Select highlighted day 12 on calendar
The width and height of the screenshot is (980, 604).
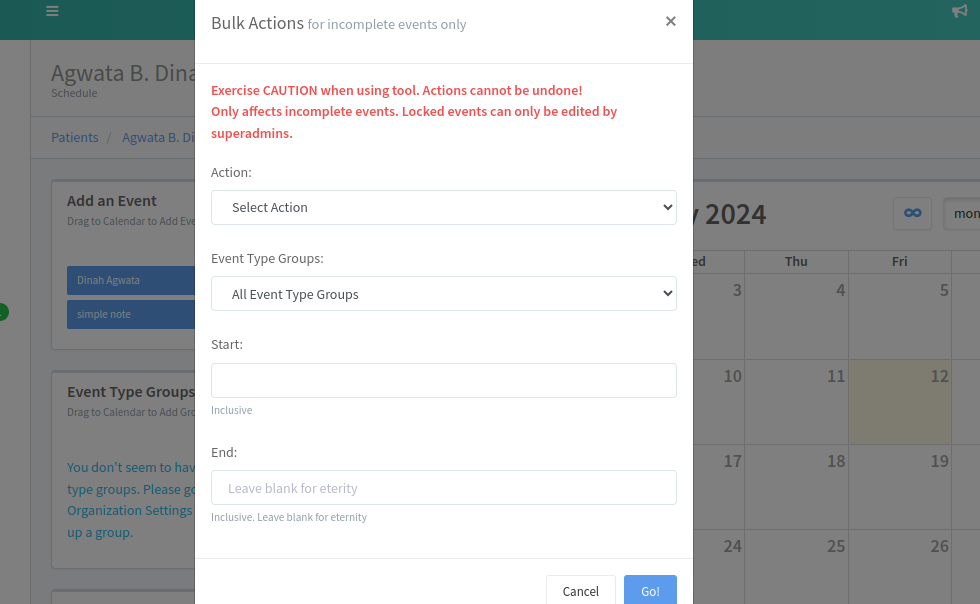tap(899, 402)
